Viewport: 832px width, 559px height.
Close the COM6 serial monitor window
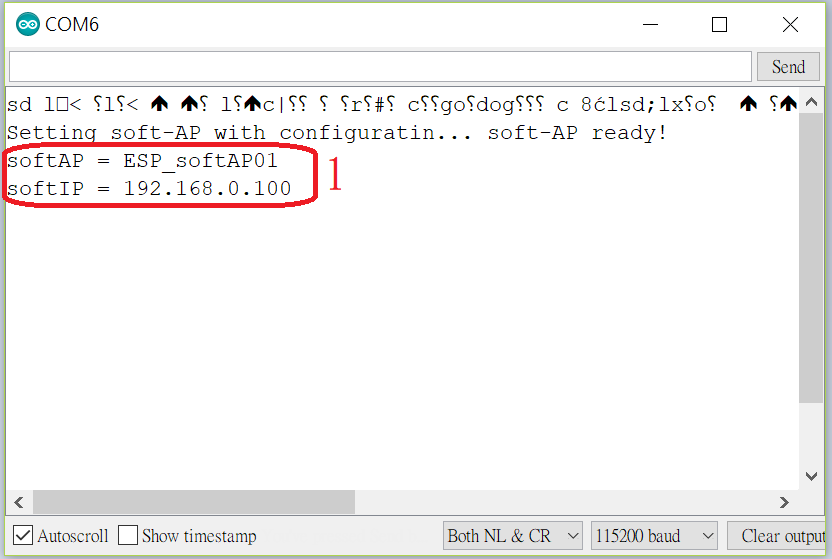[x=790, y=24]
